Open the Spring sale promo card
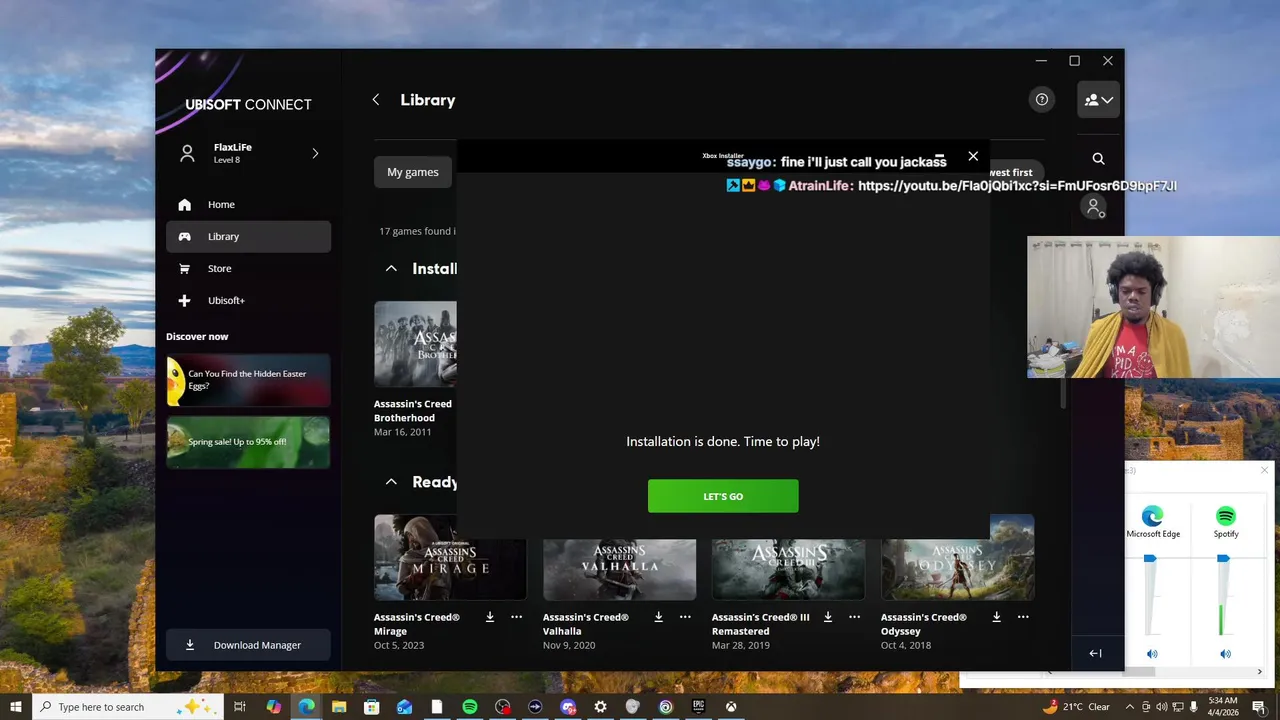This screenshot has width=1280, height=720. pos(248,442)
